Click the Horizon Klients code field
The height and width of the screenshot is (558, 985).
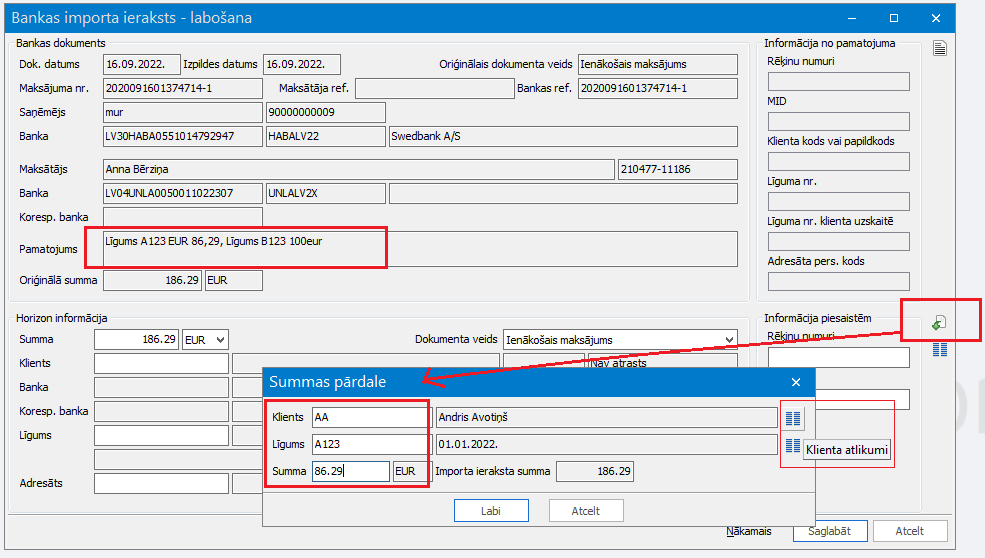pos(161,364)
